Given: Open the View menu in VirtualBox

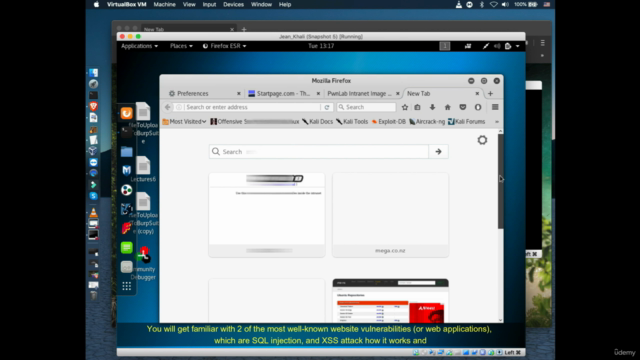Looking at the screenshot, I should [x=189, y=4].
